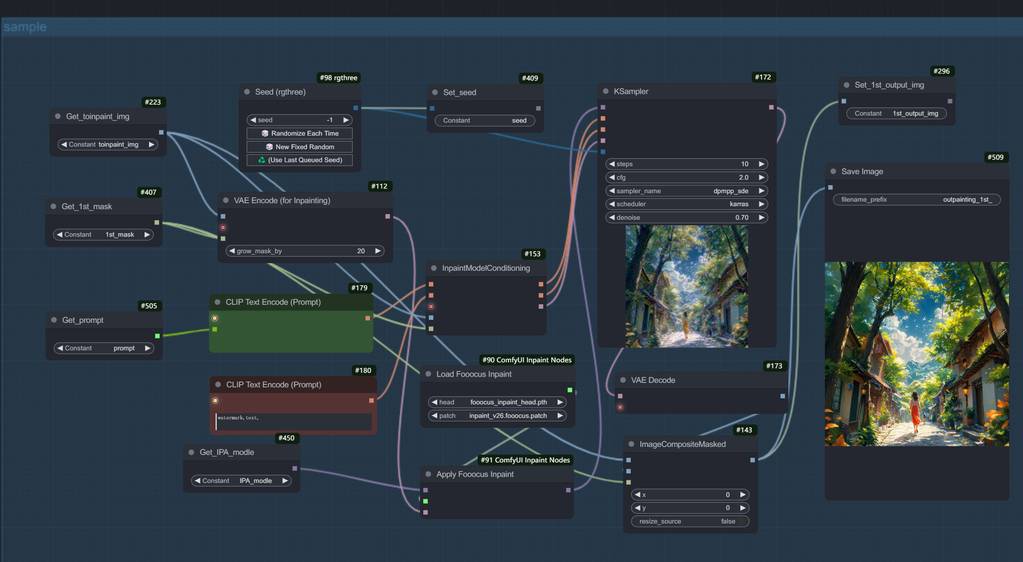Click the dice icon on Randomize Each Time
This screenshot has width=1023, height=562.
(x=266, y=133)
